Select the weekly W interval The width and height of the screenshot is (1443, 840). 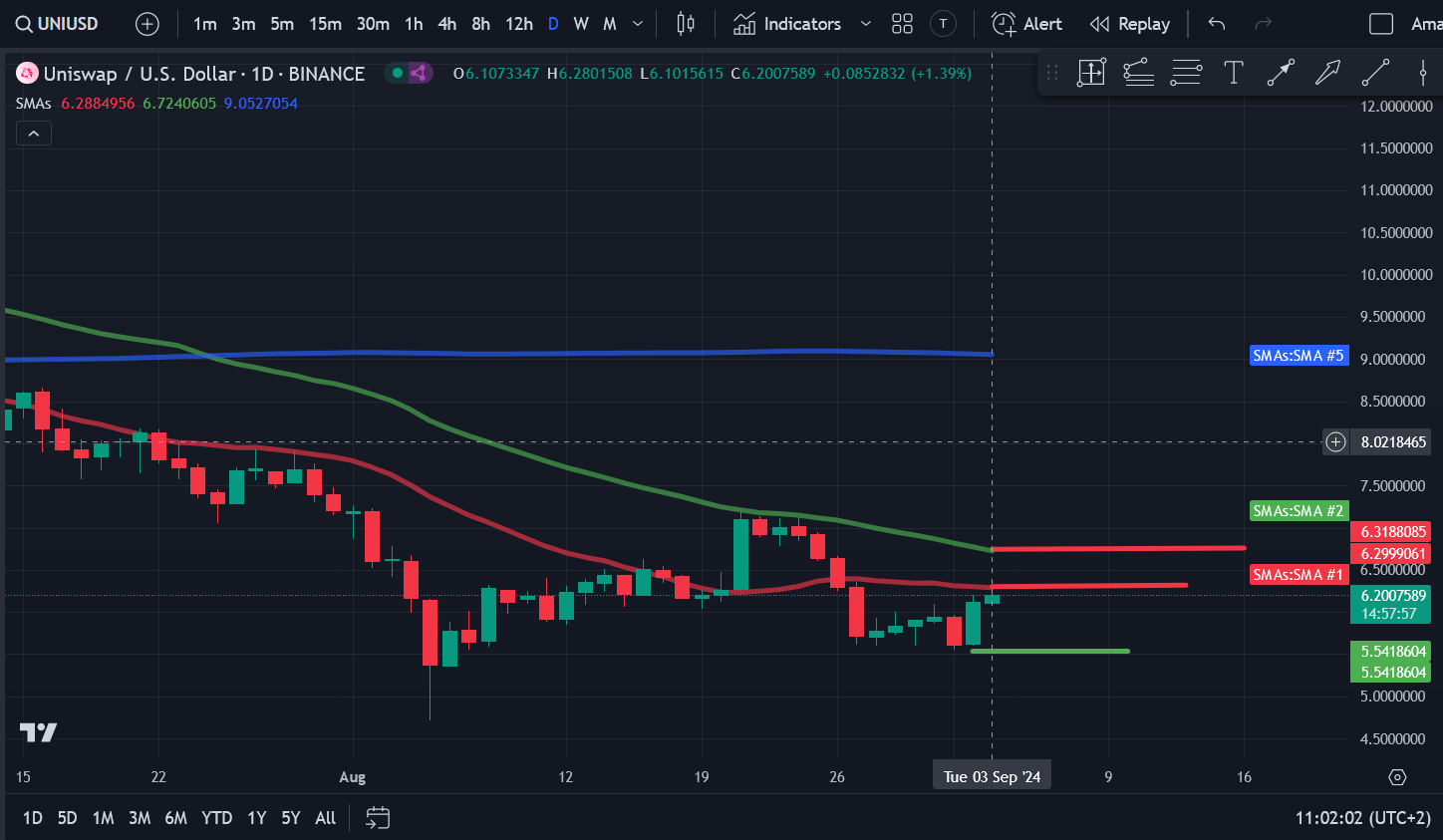[581, 24]
